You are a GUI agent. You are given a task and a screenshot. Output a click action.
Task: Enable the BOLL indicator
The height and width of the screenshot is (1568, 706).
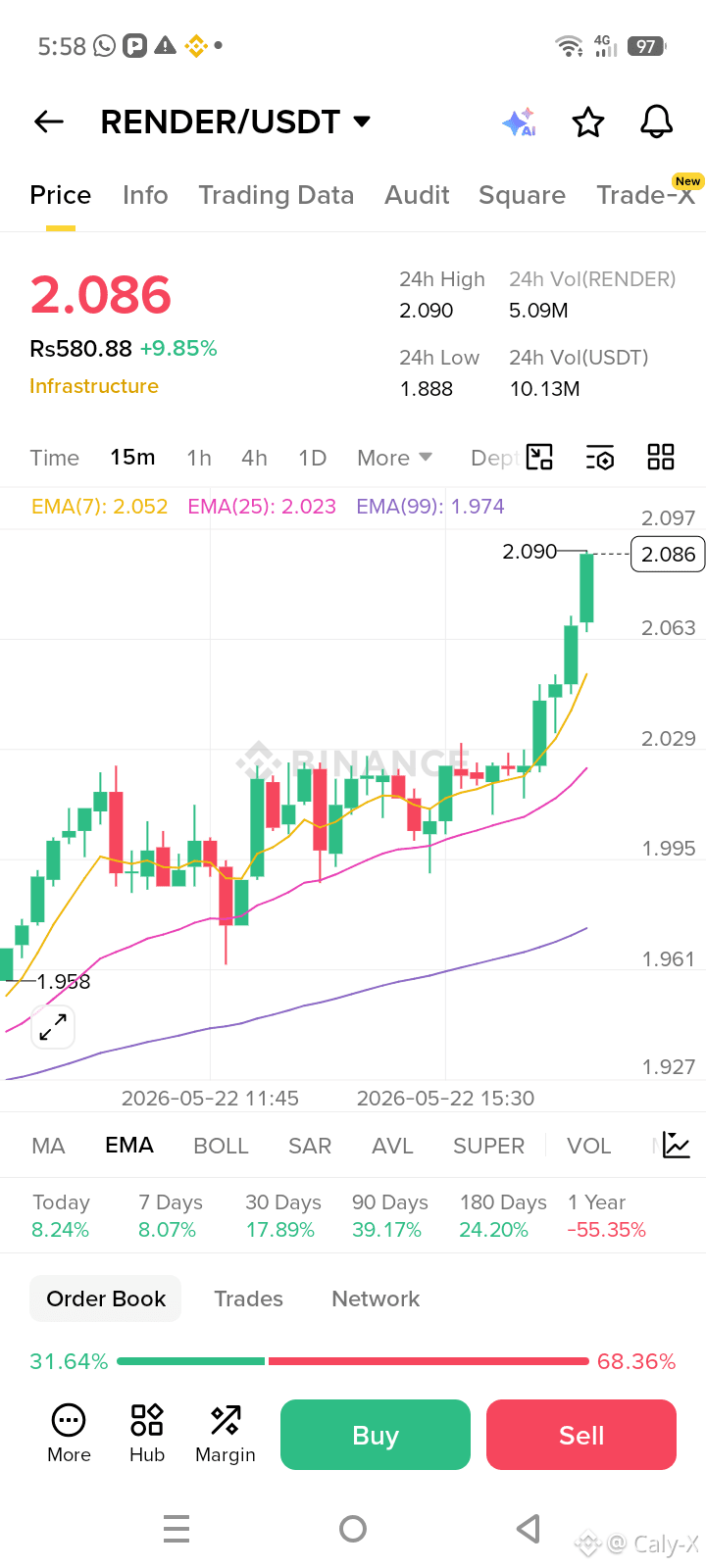tap(221, 1146)
